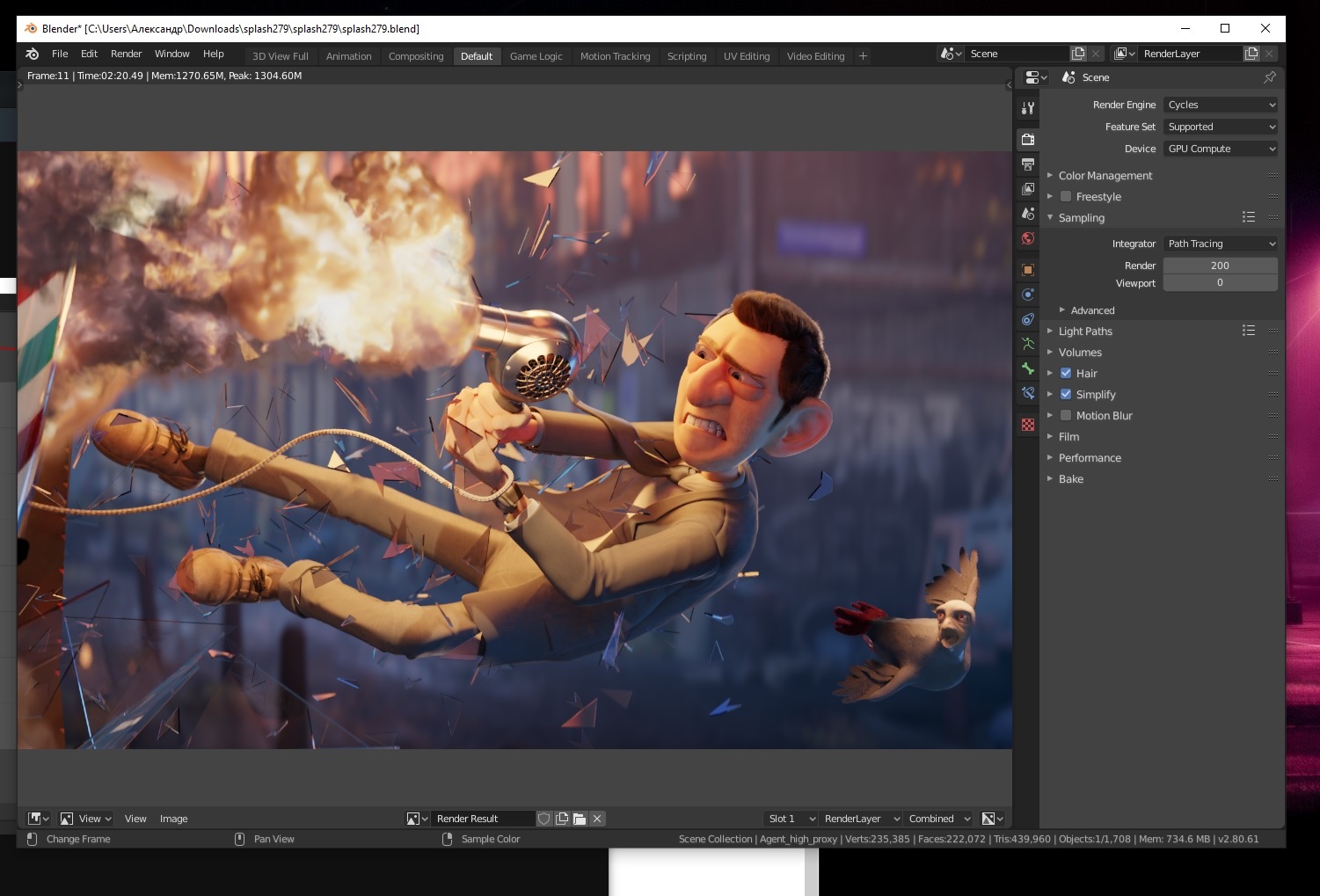Add a new workspace with the plus button
This screenshot has width=1320, height=896.
pos(863,56)
